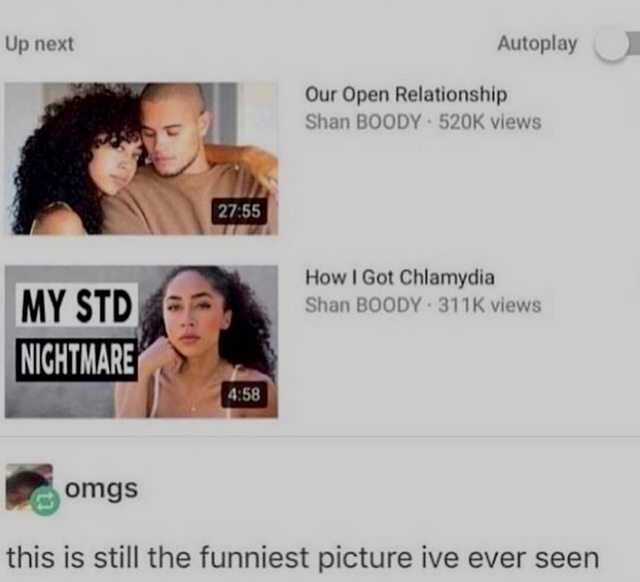Click the Up next heading
The height and width of the screenshot is (582, 640).
tap(40, 44)
